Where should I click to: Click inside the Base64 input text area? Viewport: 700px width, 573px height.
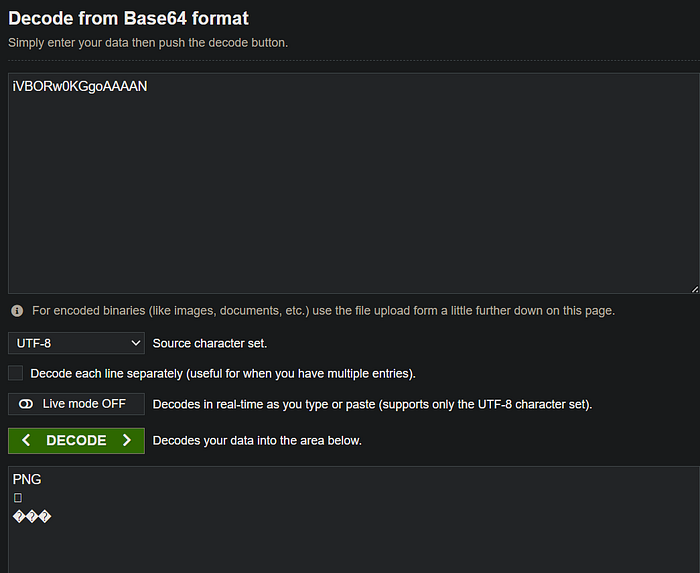354,183
